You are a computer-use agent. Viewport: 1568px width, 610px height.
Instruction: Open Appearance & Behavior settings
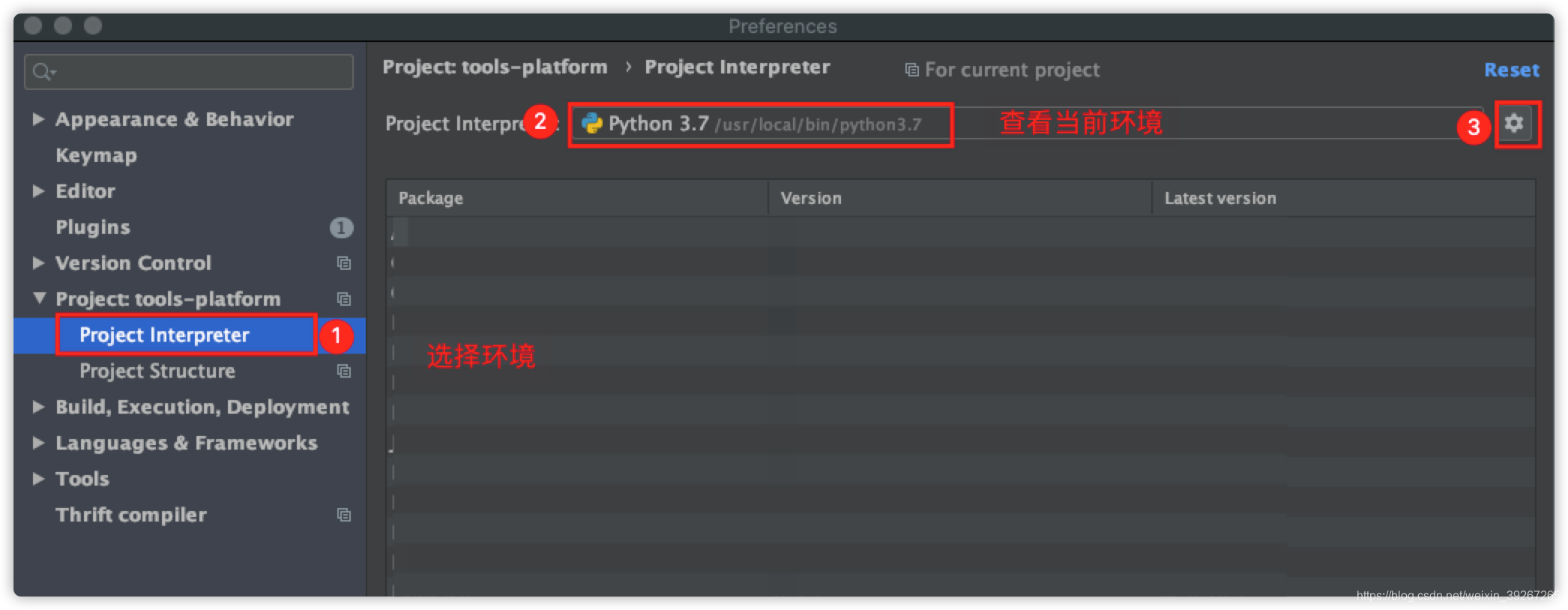tap(175, 119)
